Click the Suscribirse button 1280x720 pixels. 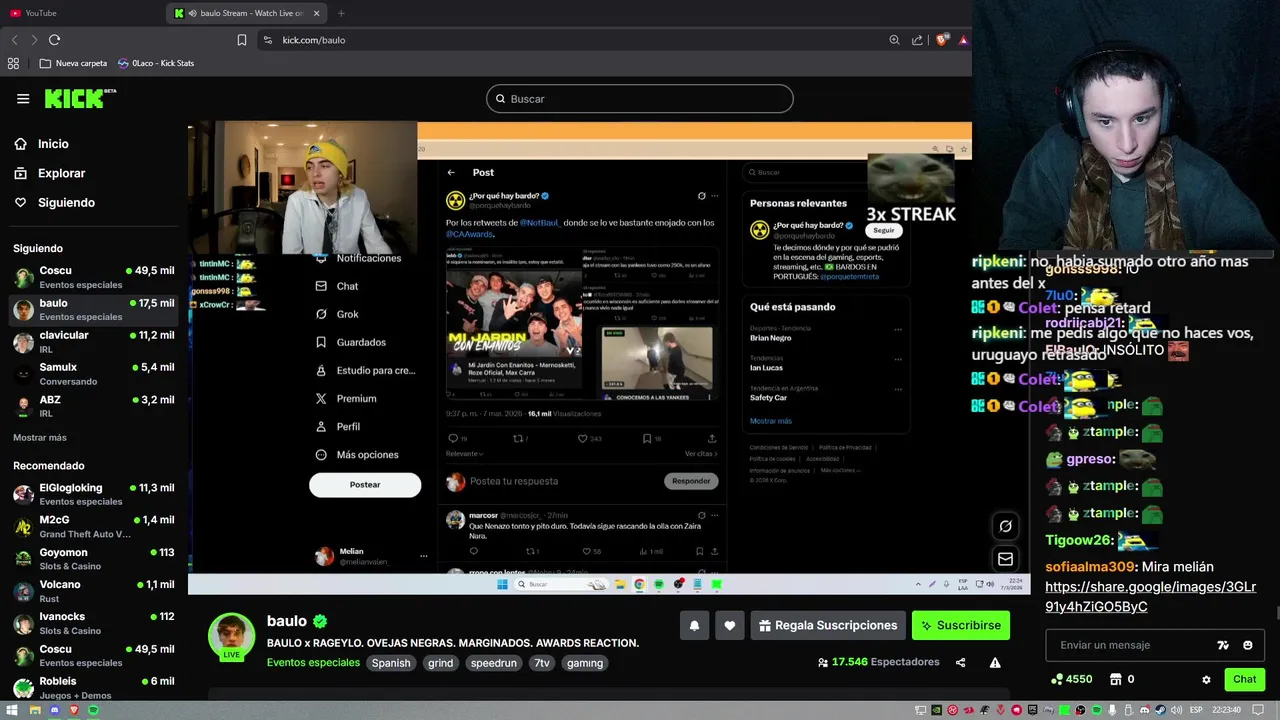pos(961,626)
